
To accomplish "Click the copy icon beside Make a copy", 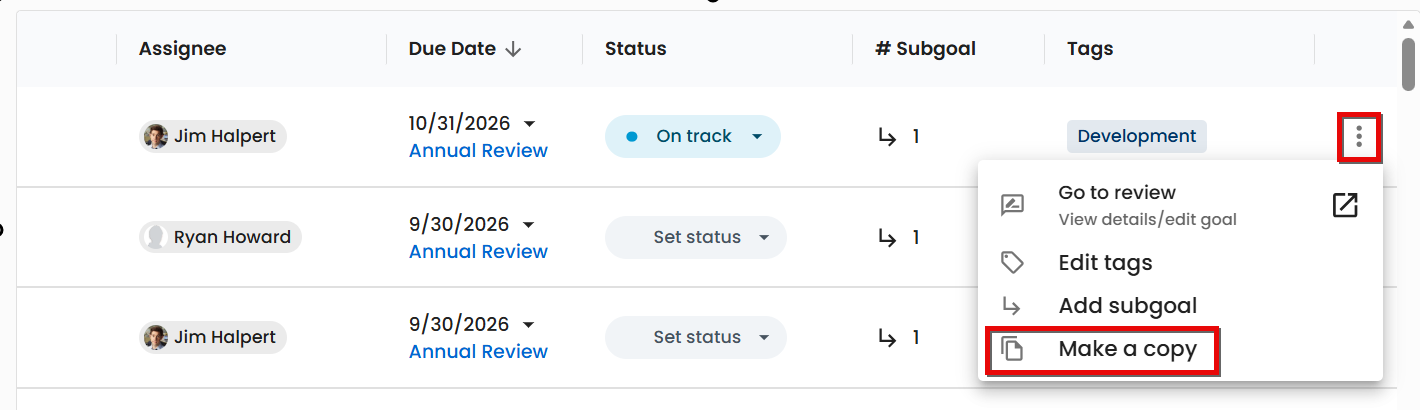I will point(1012,349).
